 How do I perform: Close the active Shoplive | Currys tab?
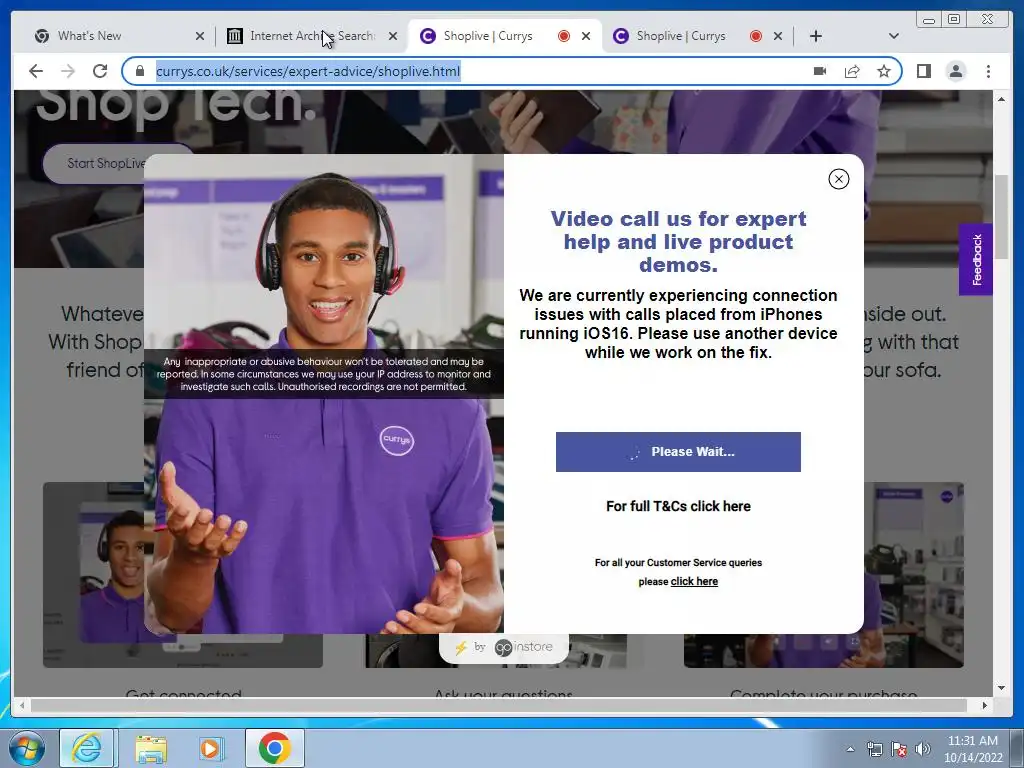586,37
